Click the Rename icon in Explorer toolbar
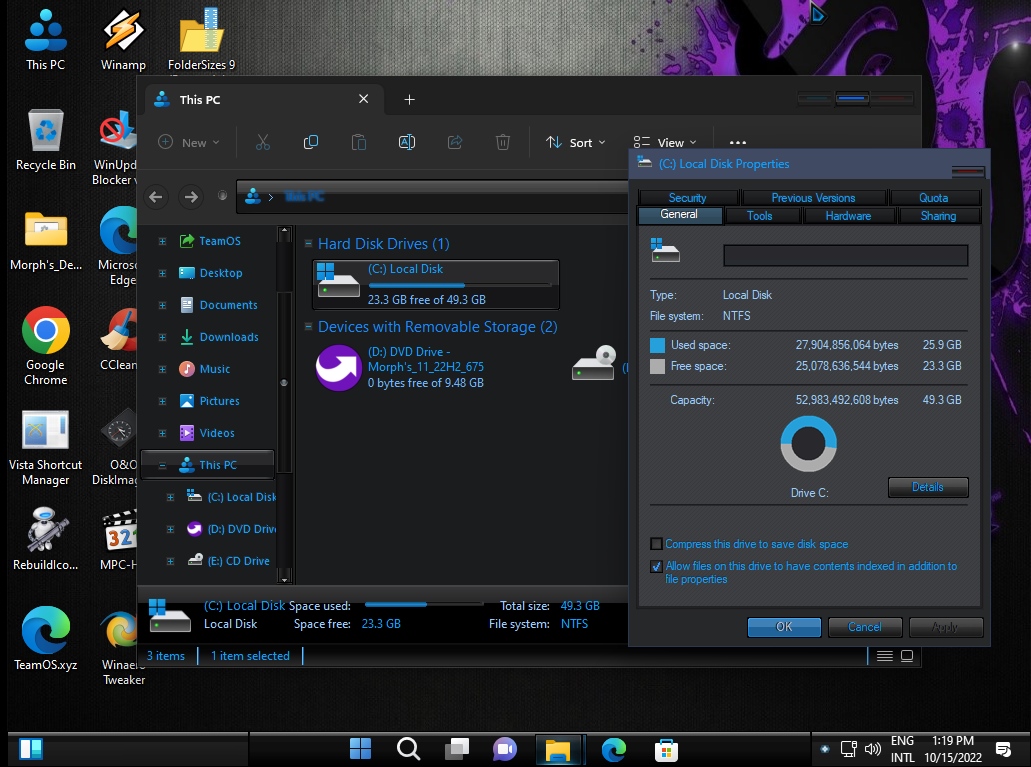The width and height of the screenshot is (1031, 767). click(407, 143)
